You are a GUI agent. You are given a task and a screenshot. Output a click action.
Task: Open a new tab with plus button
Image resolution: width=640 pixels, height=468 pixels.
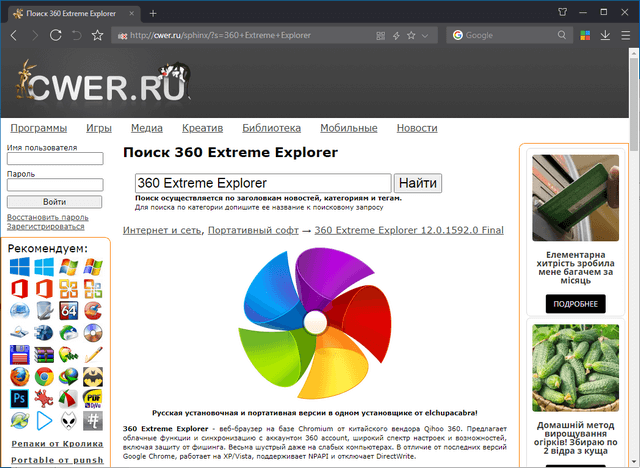pyautogui.click(x=153, y=13)
